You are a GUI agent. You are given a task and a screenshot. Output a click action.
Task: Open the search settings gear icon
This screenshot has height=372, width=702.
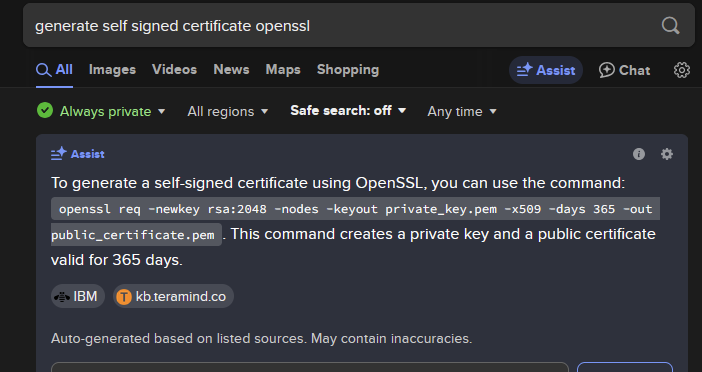click(x=681, y=70)
